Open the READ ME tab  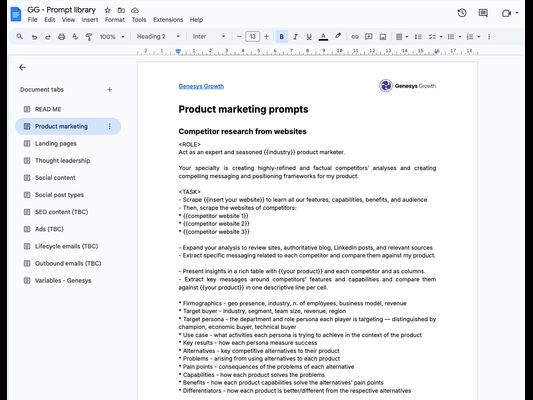coord(68,109)
